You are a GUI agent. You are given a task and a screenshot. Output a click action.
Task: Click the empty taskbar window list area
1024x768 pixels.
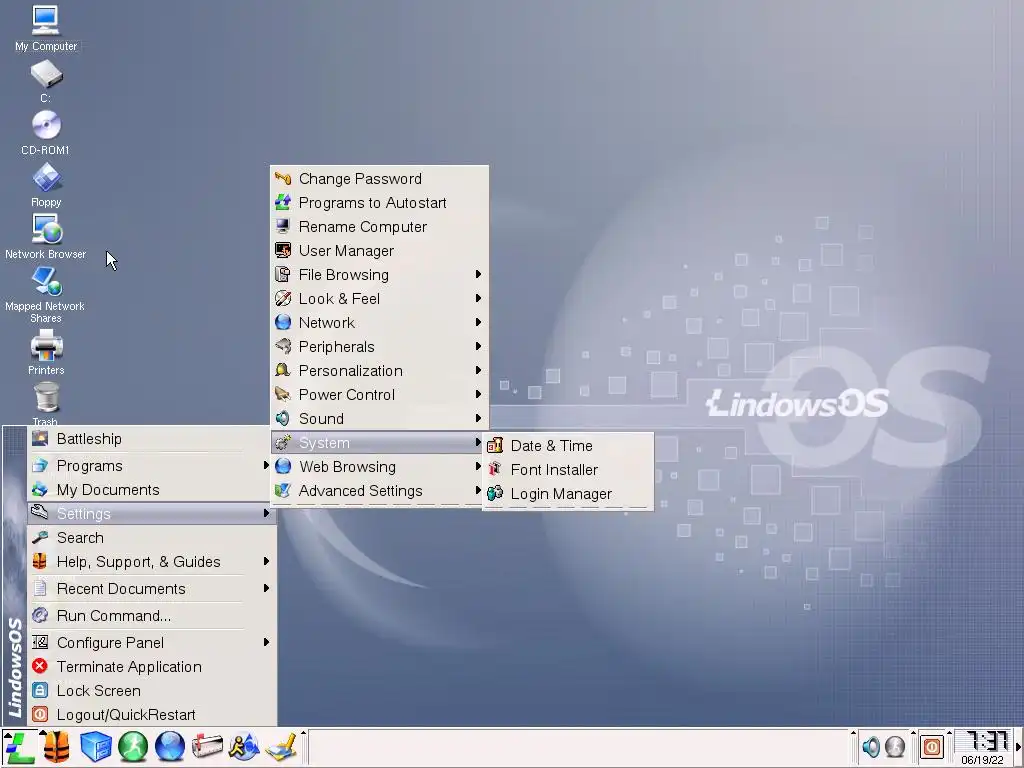tap(577, 747)
